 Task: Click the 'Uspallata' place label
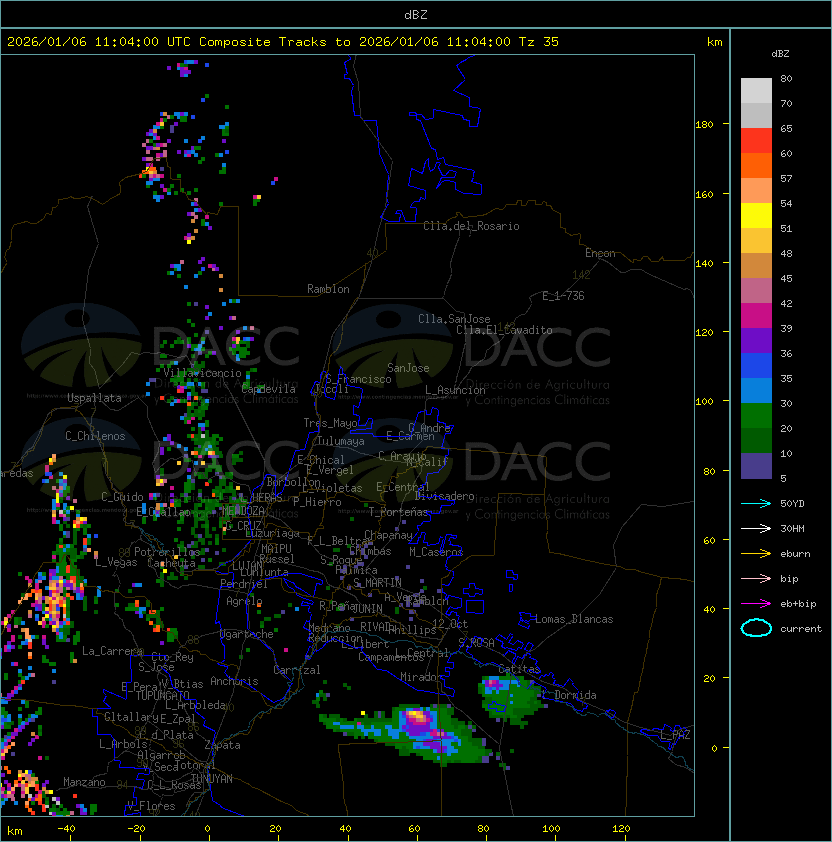[x=94, y=398]
